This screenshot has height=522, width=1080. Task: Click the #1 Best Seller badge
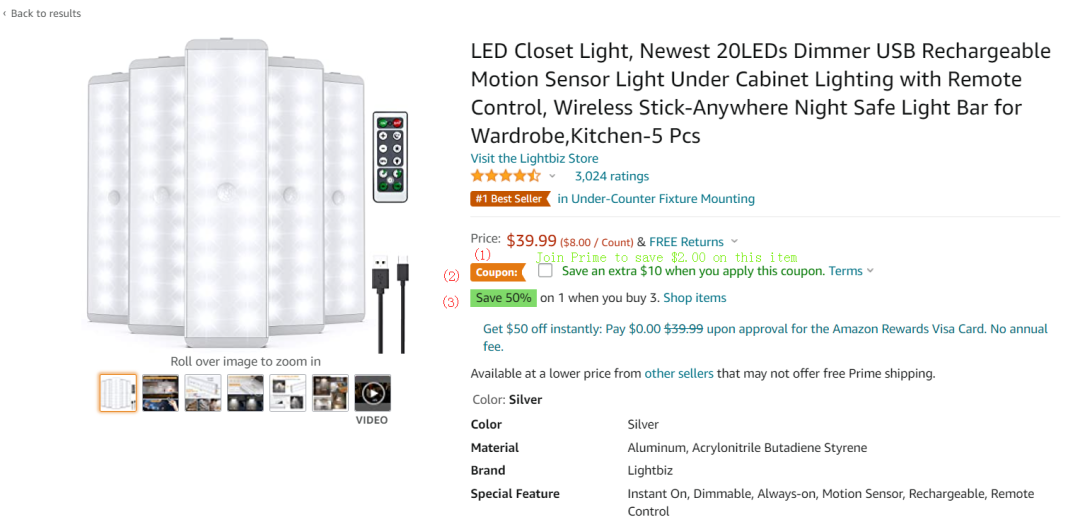pyautogui.click(x=509, y=199)
